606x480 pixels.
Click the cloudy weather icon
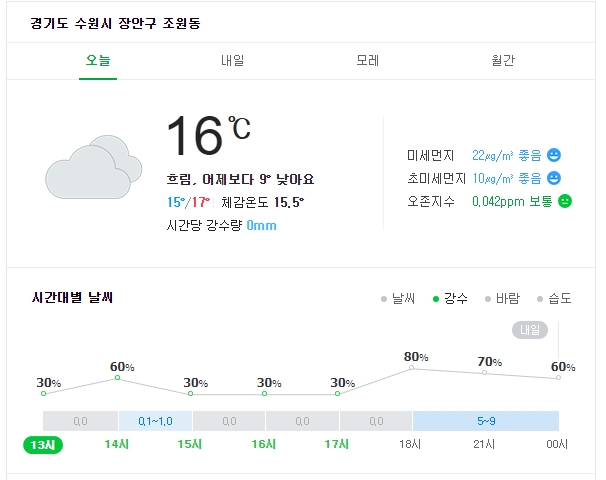click(94, 167)
